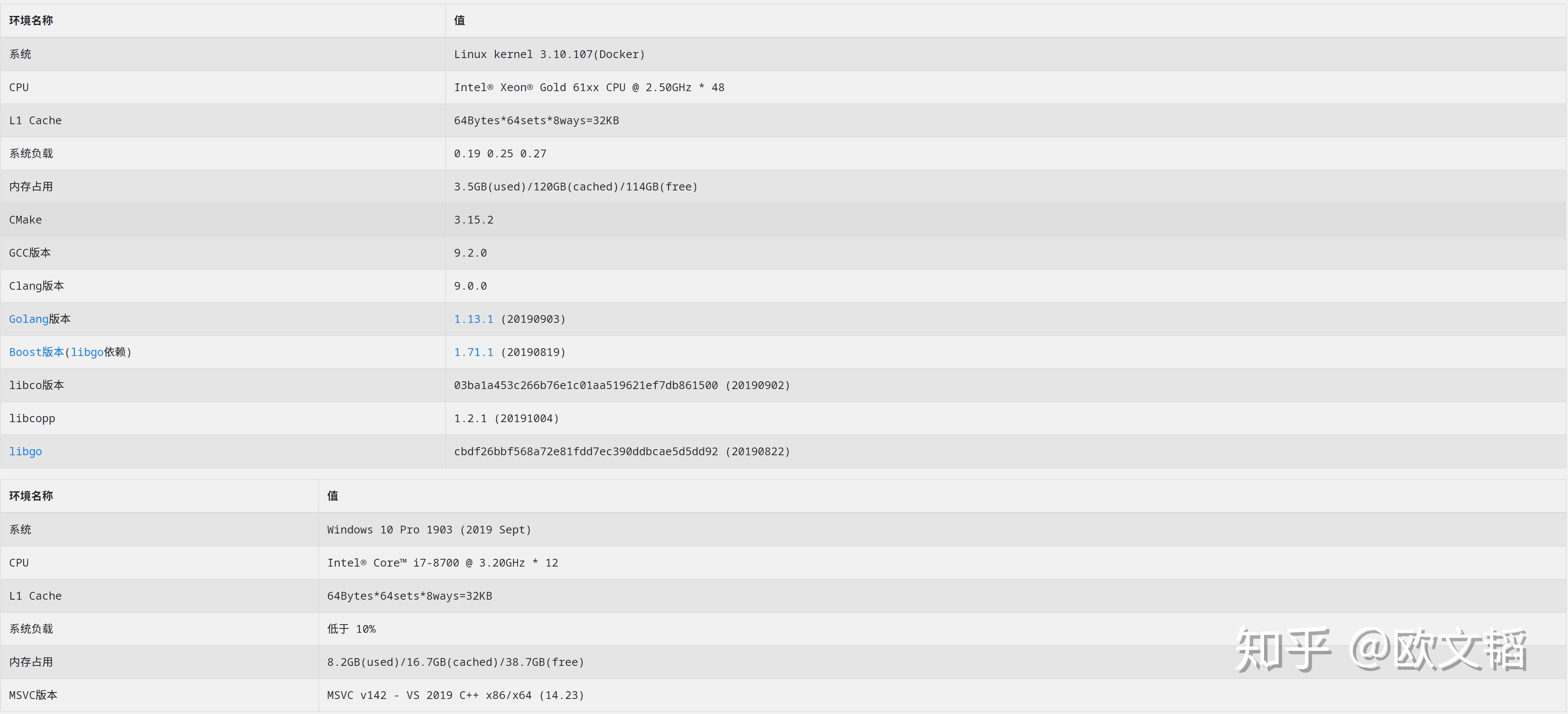
Task: Click the MSVC v142 version text
Action: (455, 695)
